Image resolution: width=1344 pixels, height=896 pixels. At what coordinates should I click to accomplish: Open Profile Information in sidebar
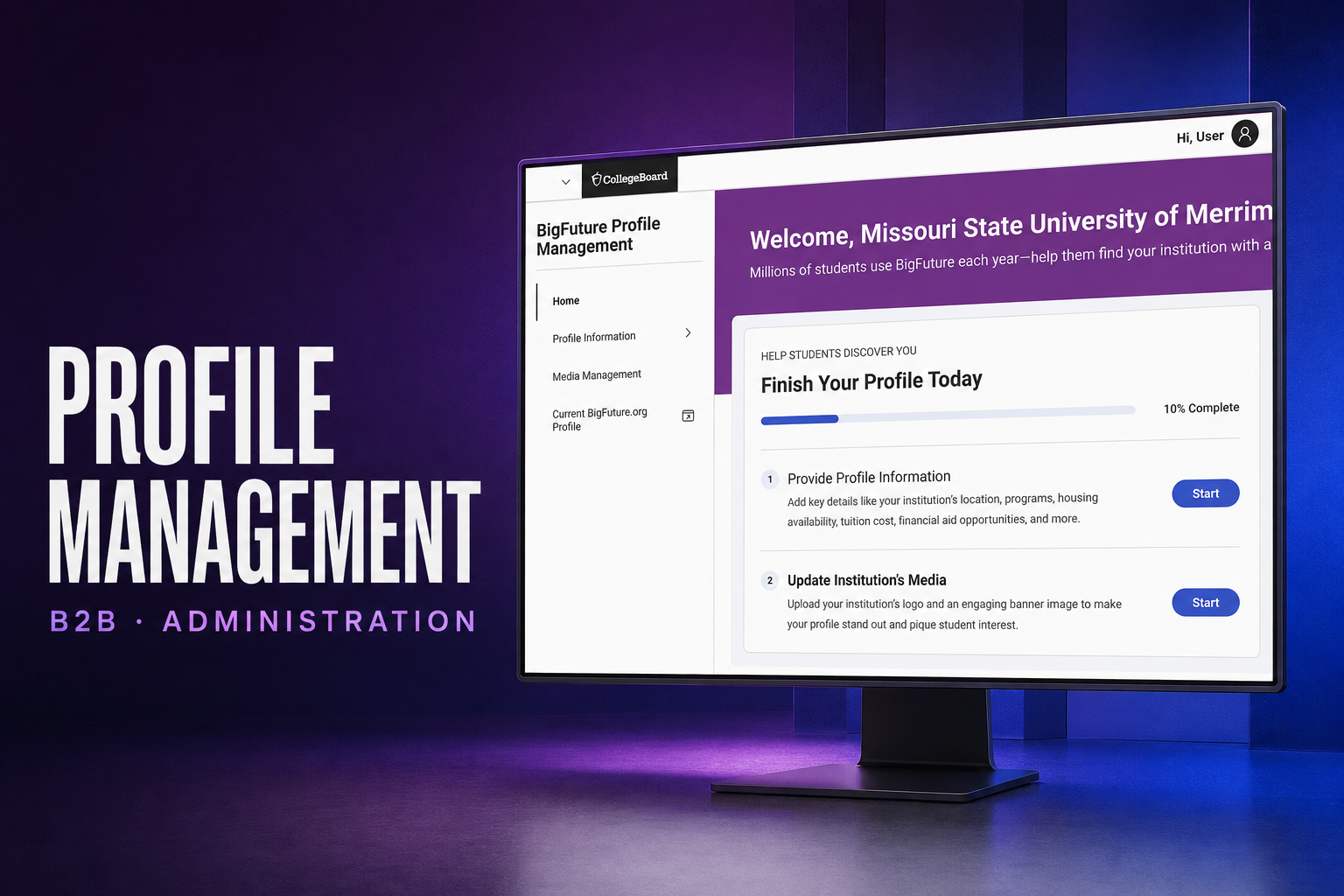594,337
